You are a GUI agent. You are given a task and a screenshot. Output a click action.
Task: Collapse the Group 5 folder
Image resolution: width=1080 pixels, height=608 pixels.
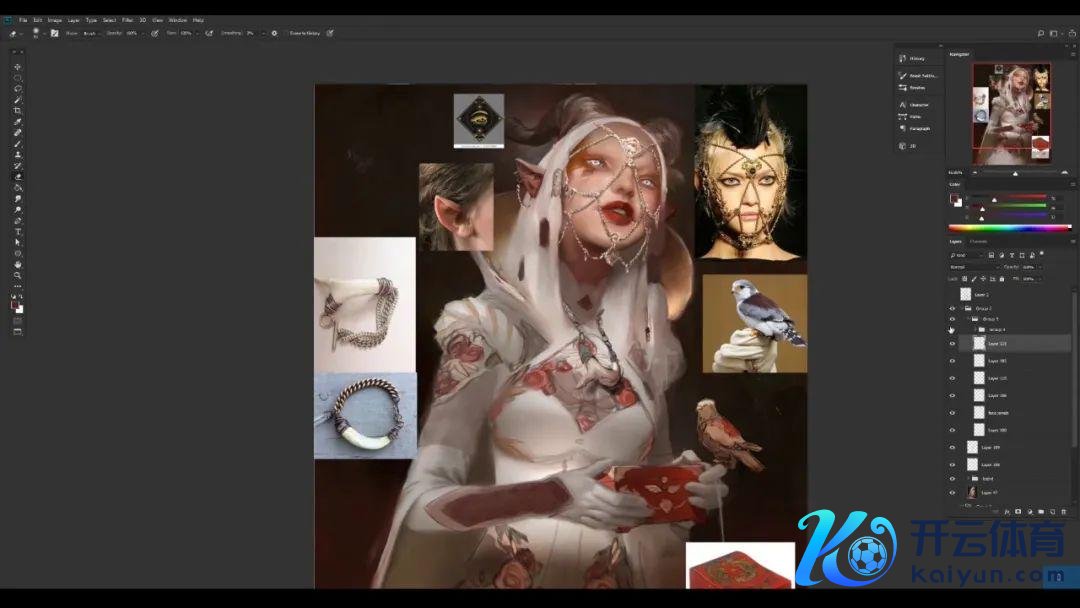[x=967, y=319]
